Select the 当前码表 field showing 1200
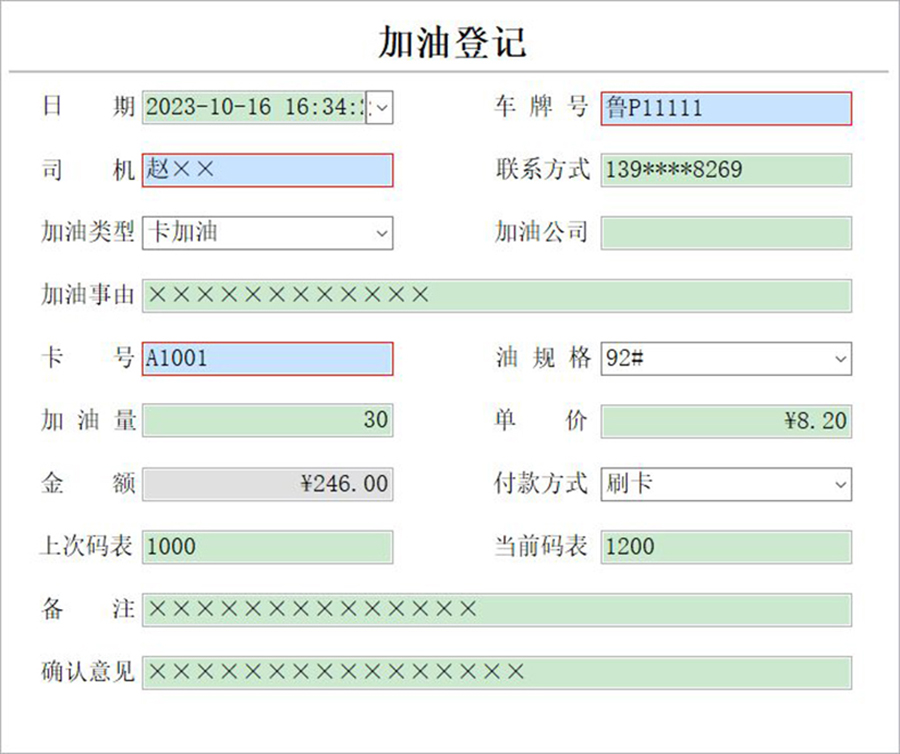Screen dimensions: 900x754 (725, 547)
